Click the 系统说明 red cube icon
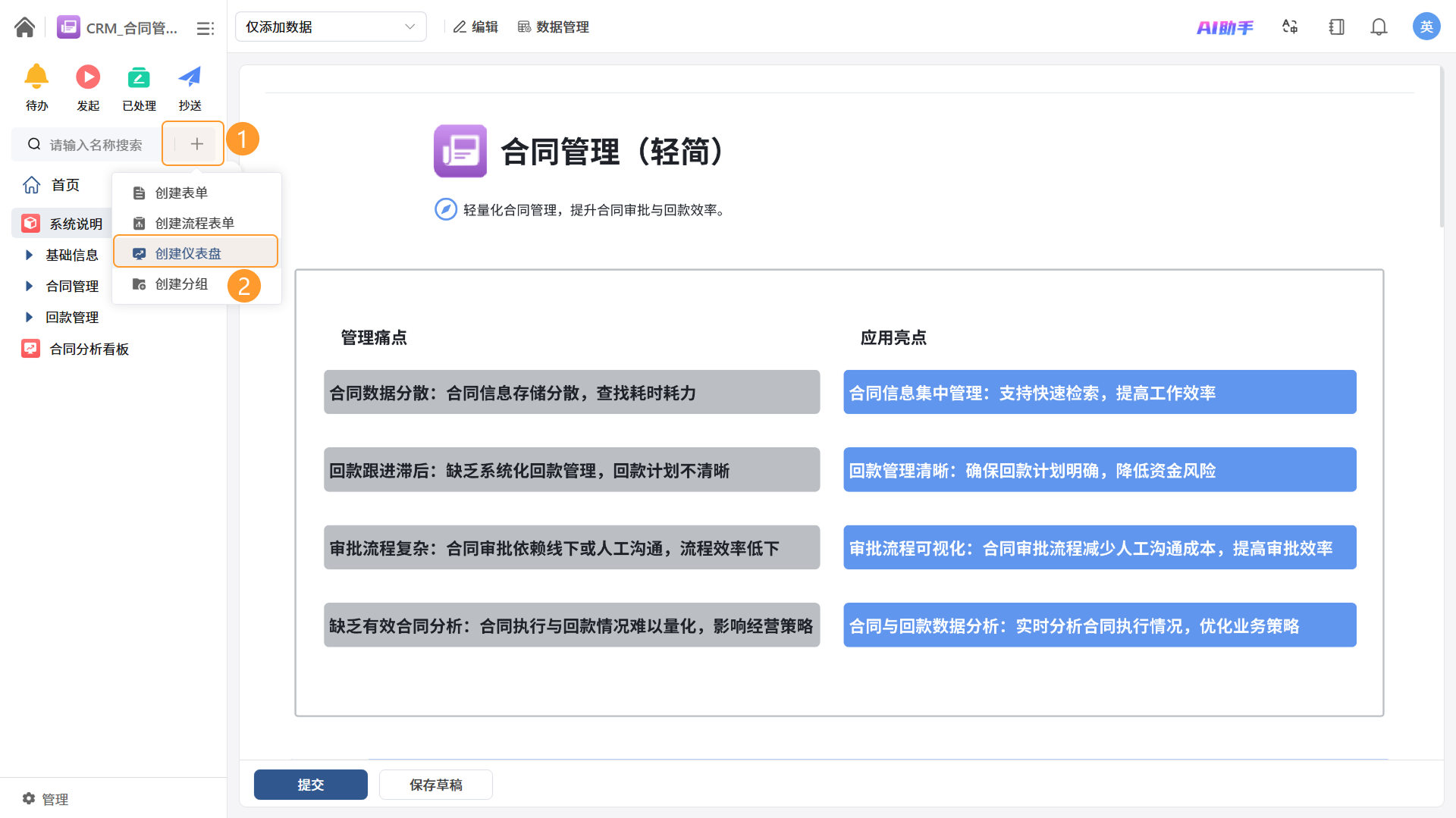The height and width of the screenshot is (818, 1456). click(x=30, y=223)
